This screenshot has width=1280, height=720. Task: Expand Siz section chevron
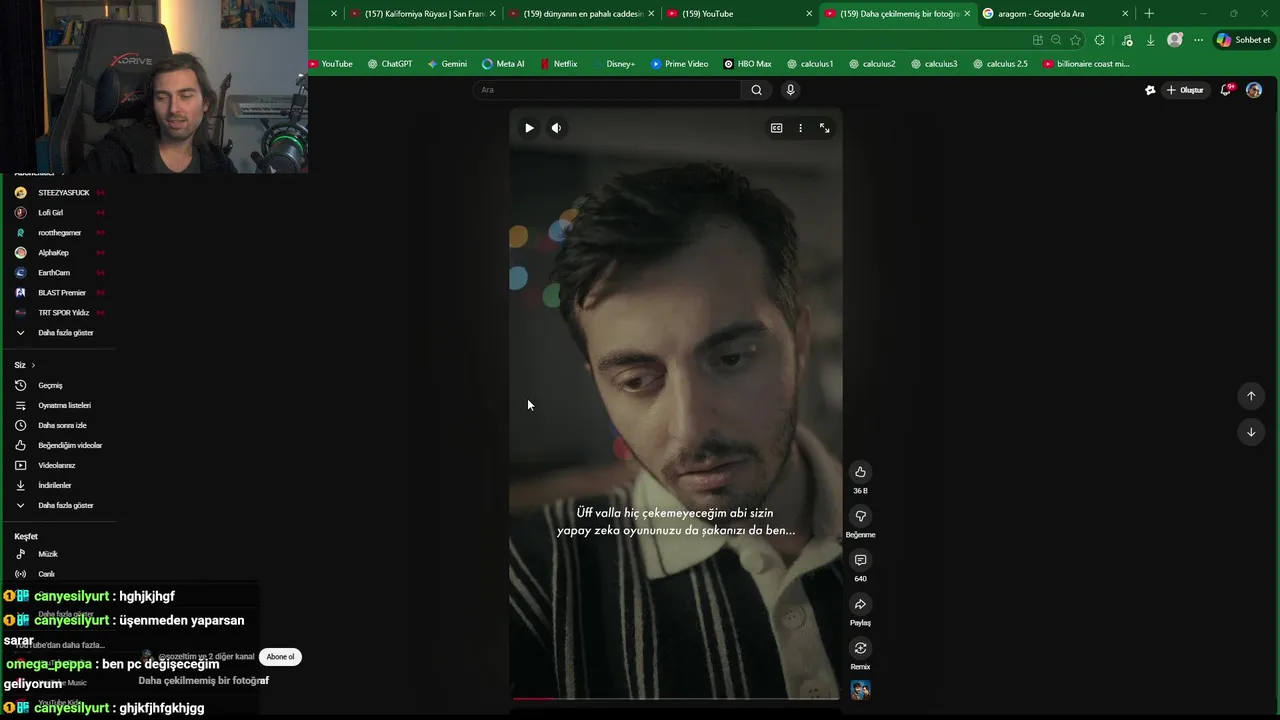click(x=33, y=365)
